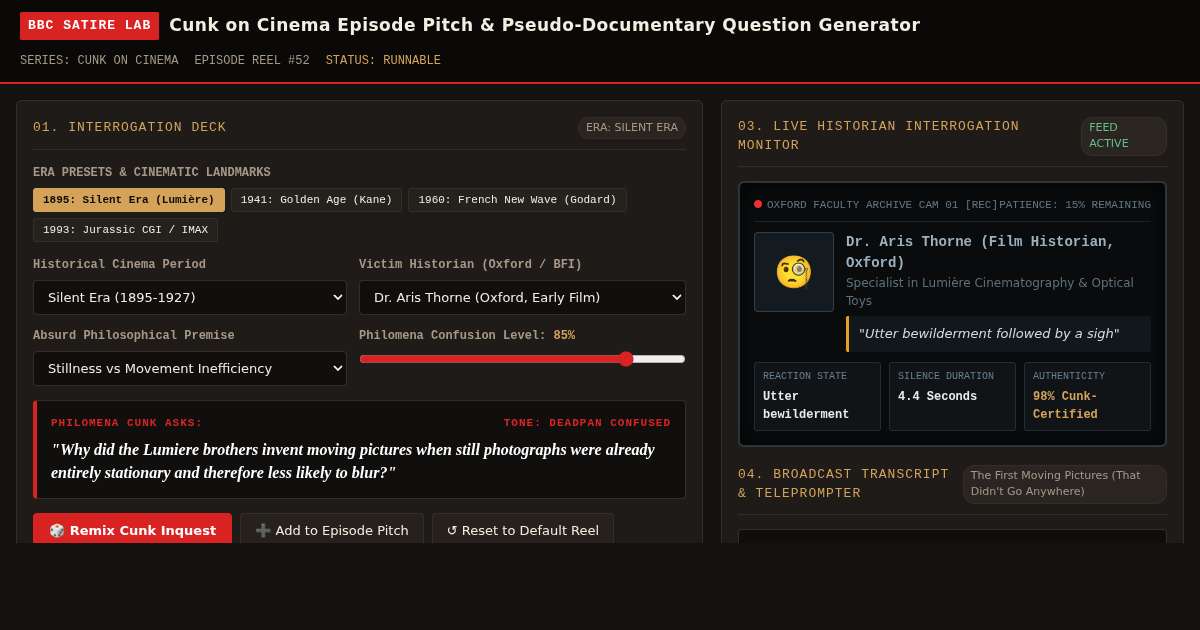Click the 'The First Moving Pictures' title badge
The width and height of the screenshot is (1200, 630).
(x=1065, y=484)
